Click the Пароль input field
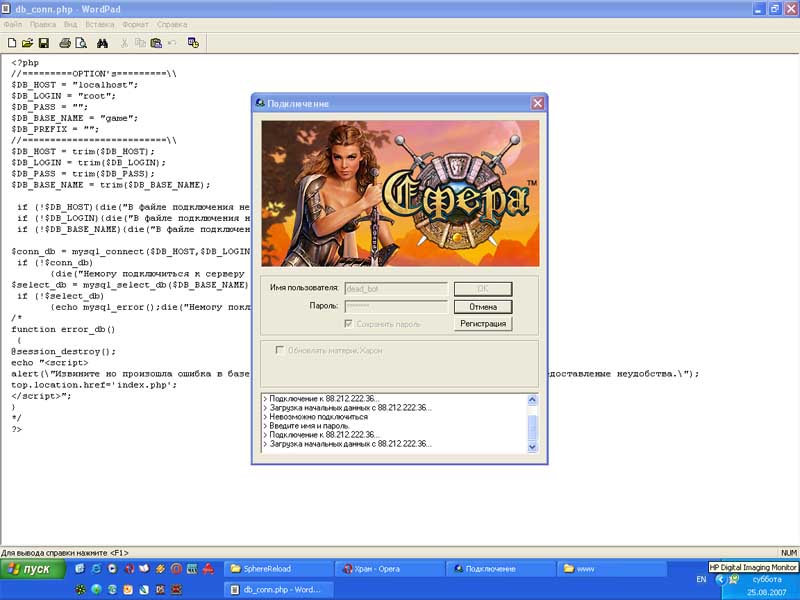Image resolution: width=800 pixels, height=600 pixels. point(396,306)
